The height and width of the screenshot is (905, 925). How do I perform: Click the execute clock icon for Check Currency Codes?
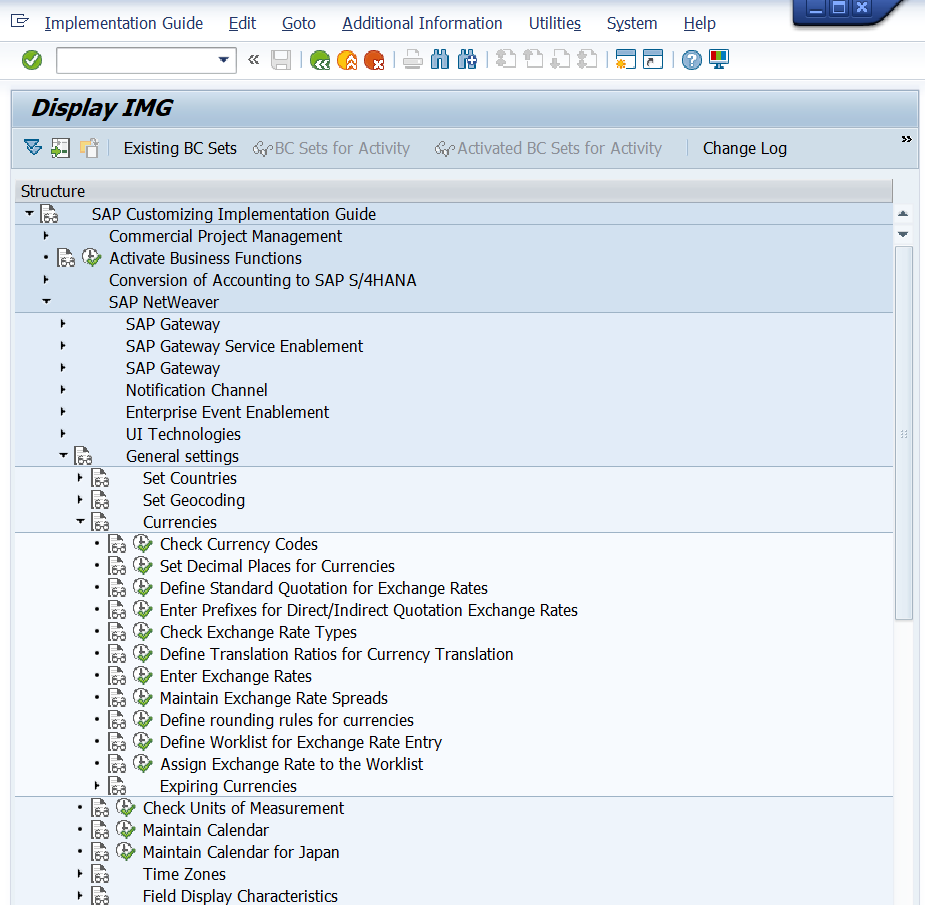tap(143, 543)
